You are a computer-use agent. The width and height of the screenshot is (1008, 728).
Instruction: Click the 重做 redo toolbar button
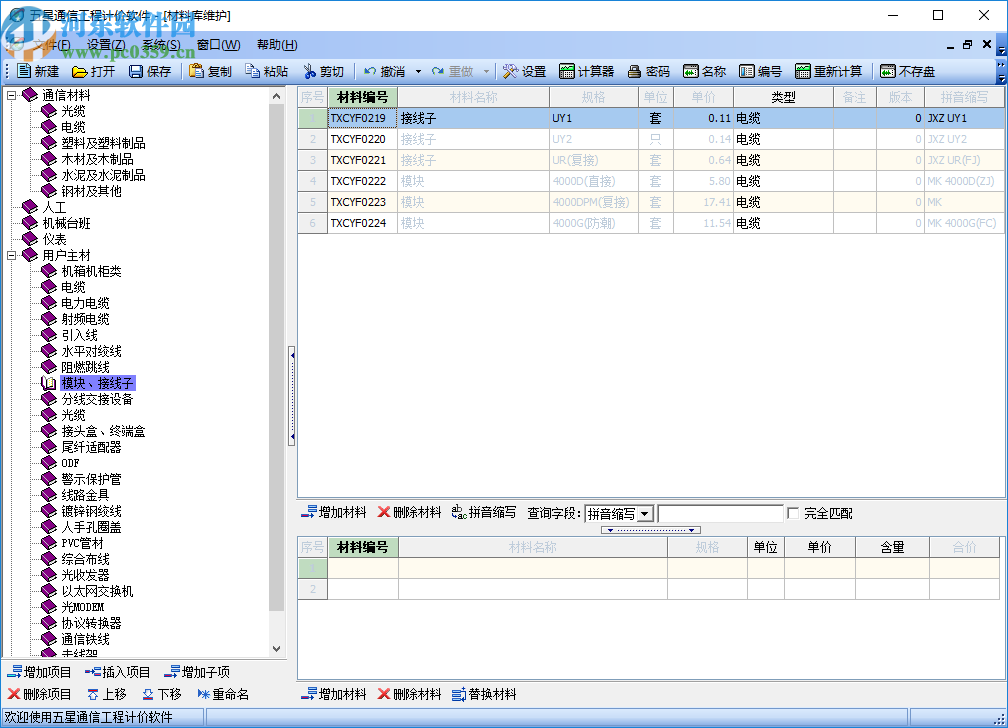coord(453,71)
